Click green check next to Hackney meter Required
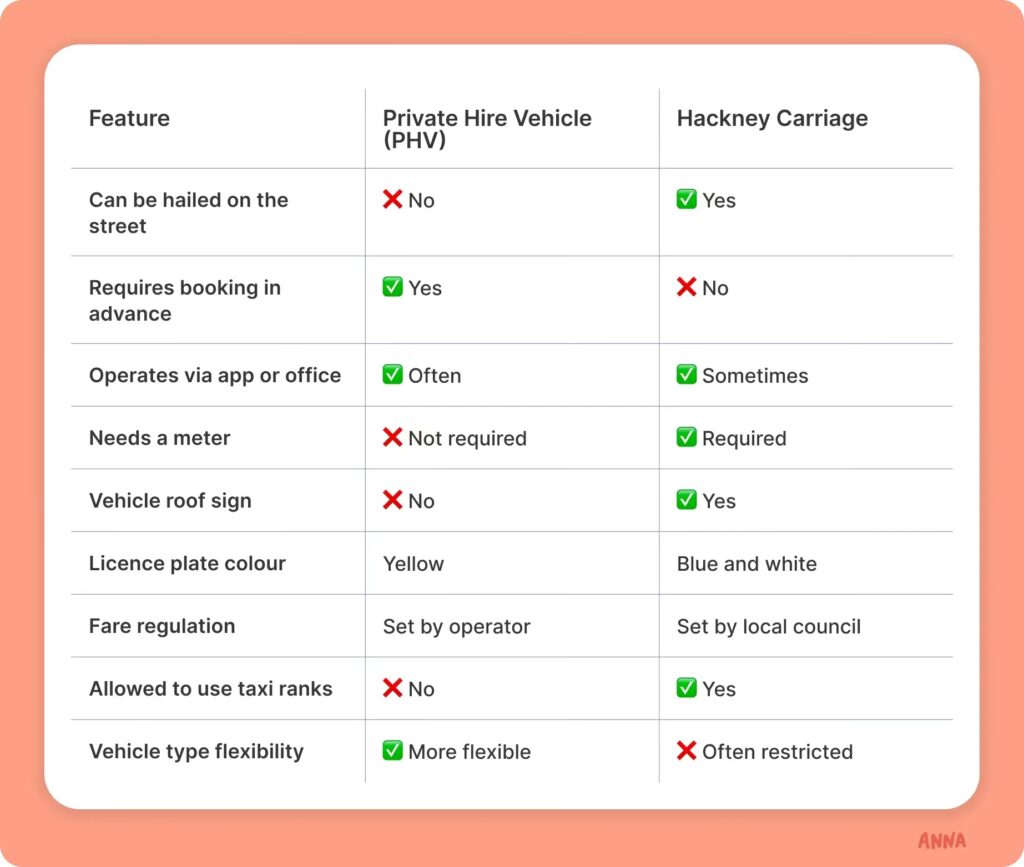This screenshot has height=867, width=1024. click(687, 438)
